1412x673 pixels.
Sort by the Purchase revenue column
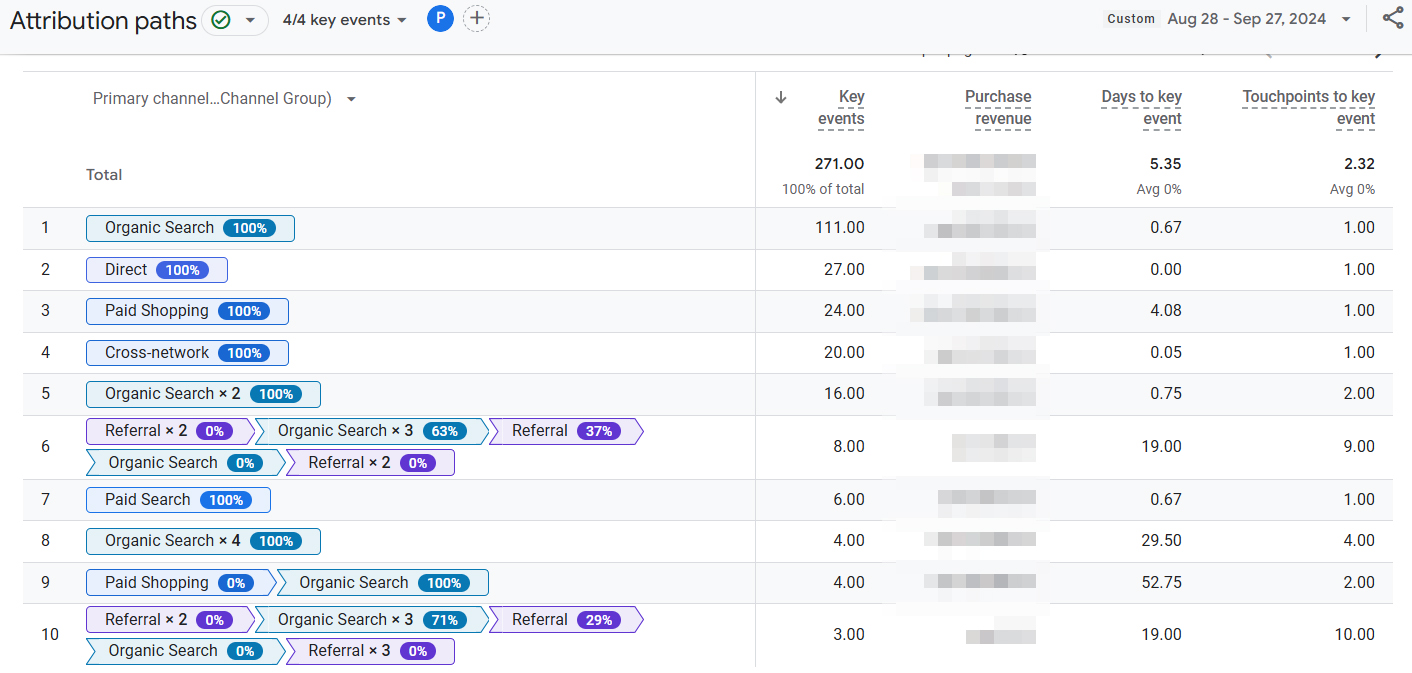click(x=998, y=107)
